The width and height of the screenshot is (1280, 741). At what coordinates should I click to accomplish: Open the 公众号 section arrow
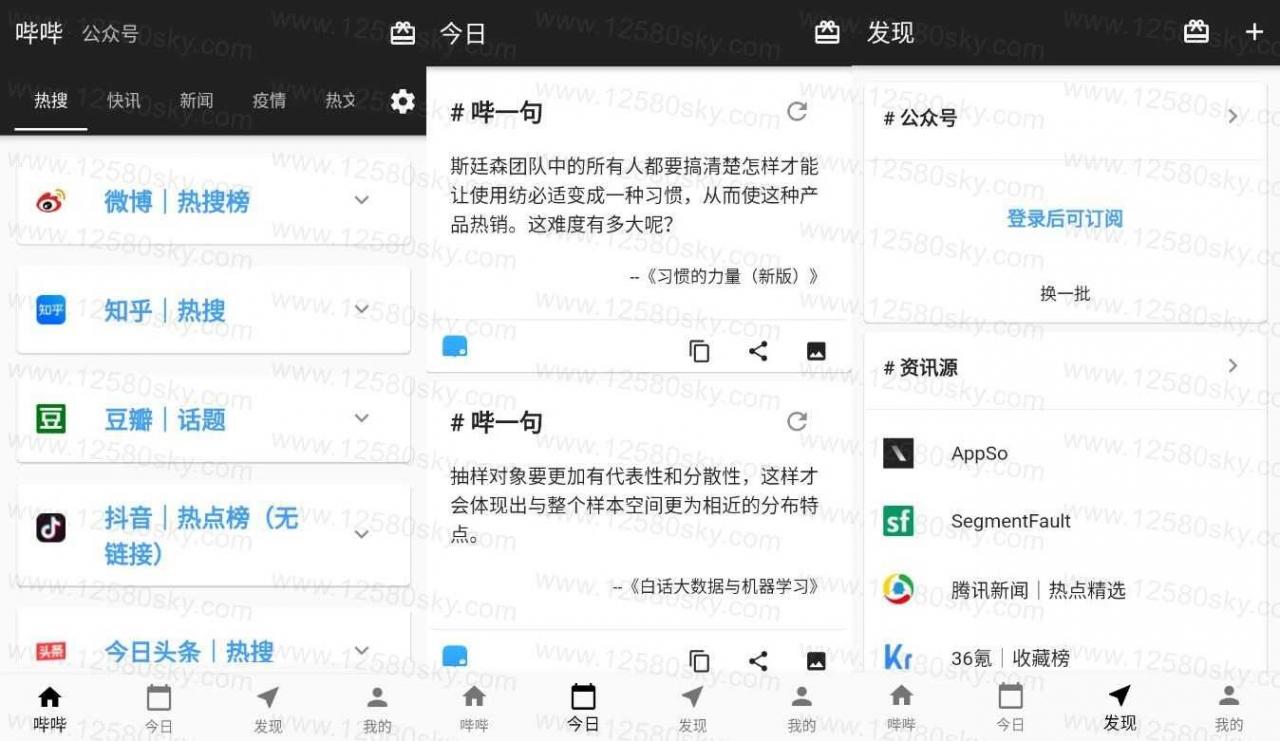(x=1233, y=116)
